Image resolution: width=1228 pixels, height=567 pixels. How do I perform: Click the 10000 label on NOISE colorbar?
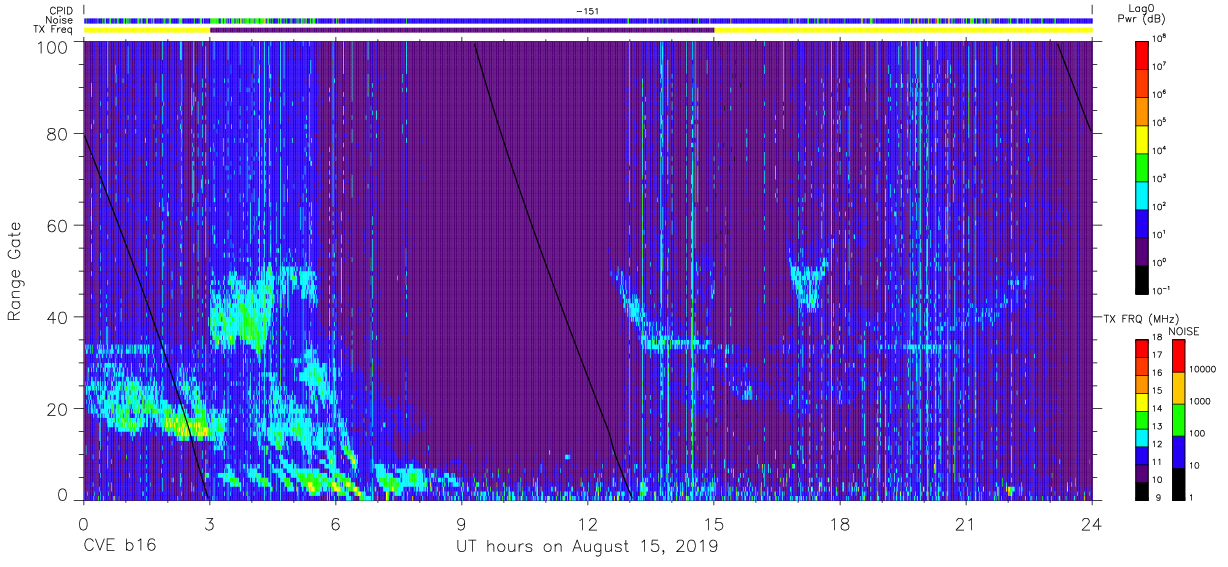coord(1202,370)
